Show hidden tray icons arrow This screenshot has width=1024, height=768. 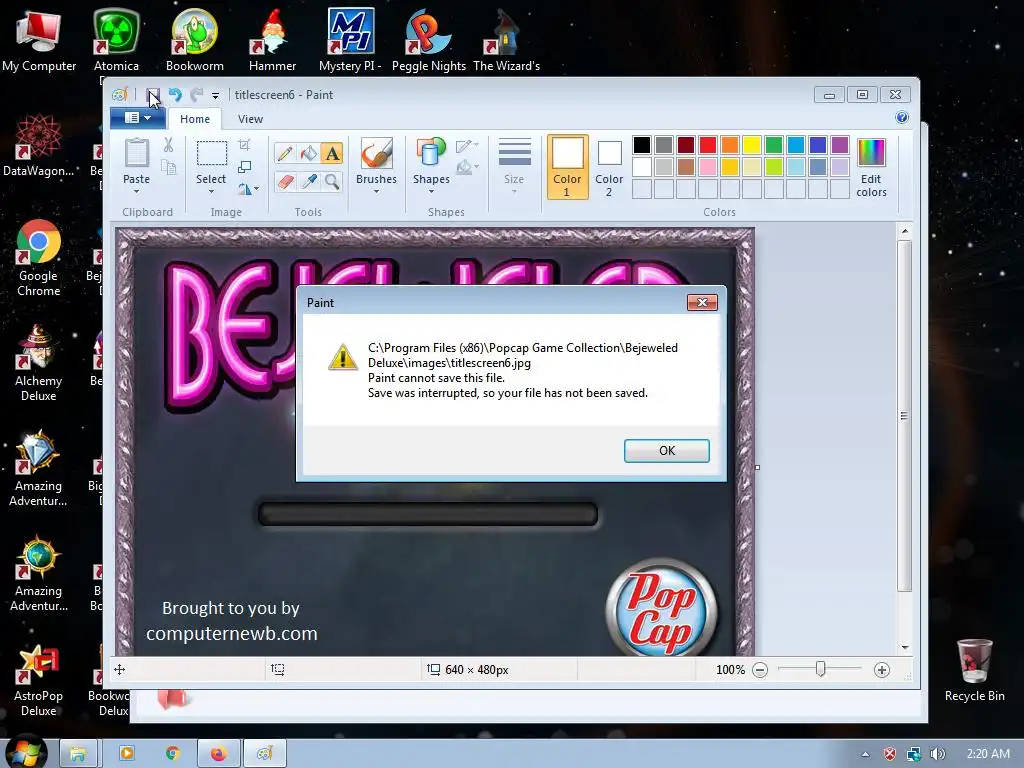coord(865,754)
